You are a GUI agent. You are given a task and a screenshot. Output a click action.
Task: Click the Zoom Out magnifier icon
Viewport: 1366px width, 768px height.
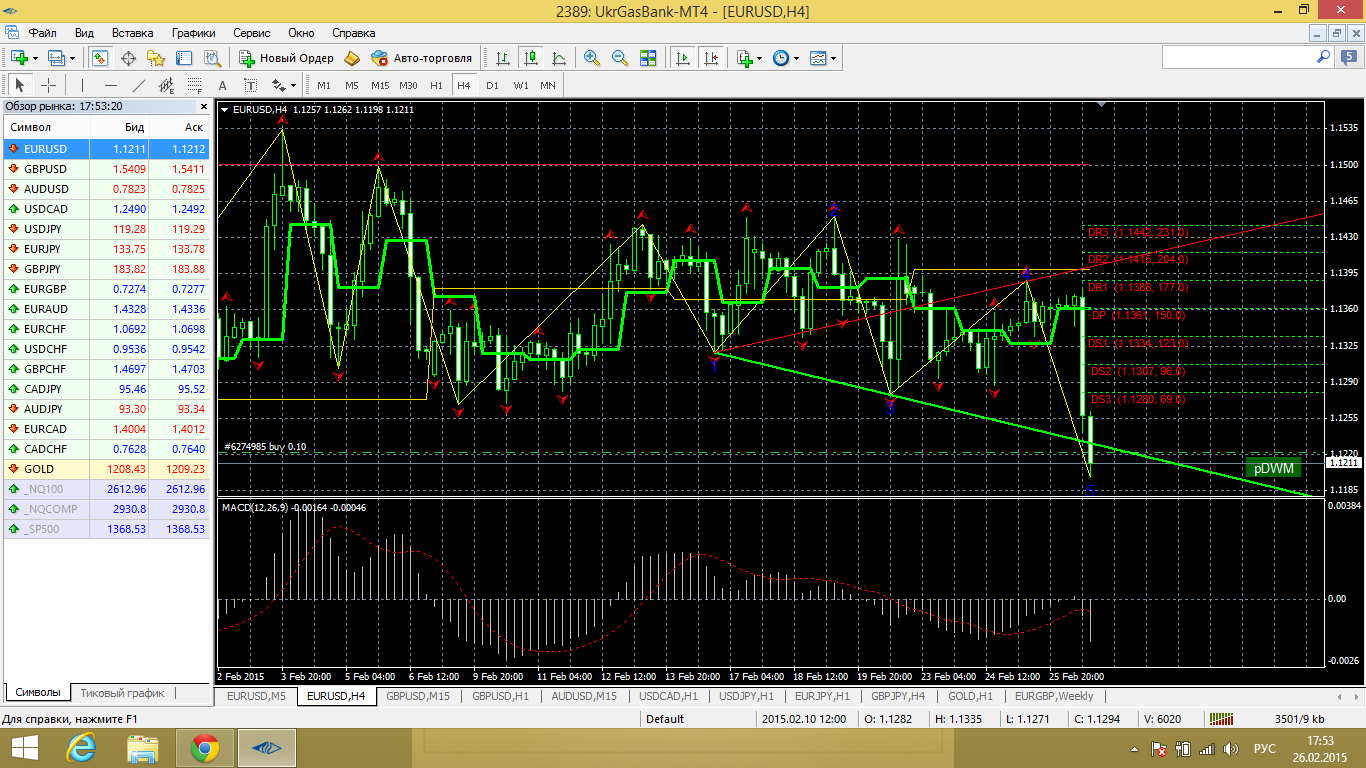(x=619, y=58)
